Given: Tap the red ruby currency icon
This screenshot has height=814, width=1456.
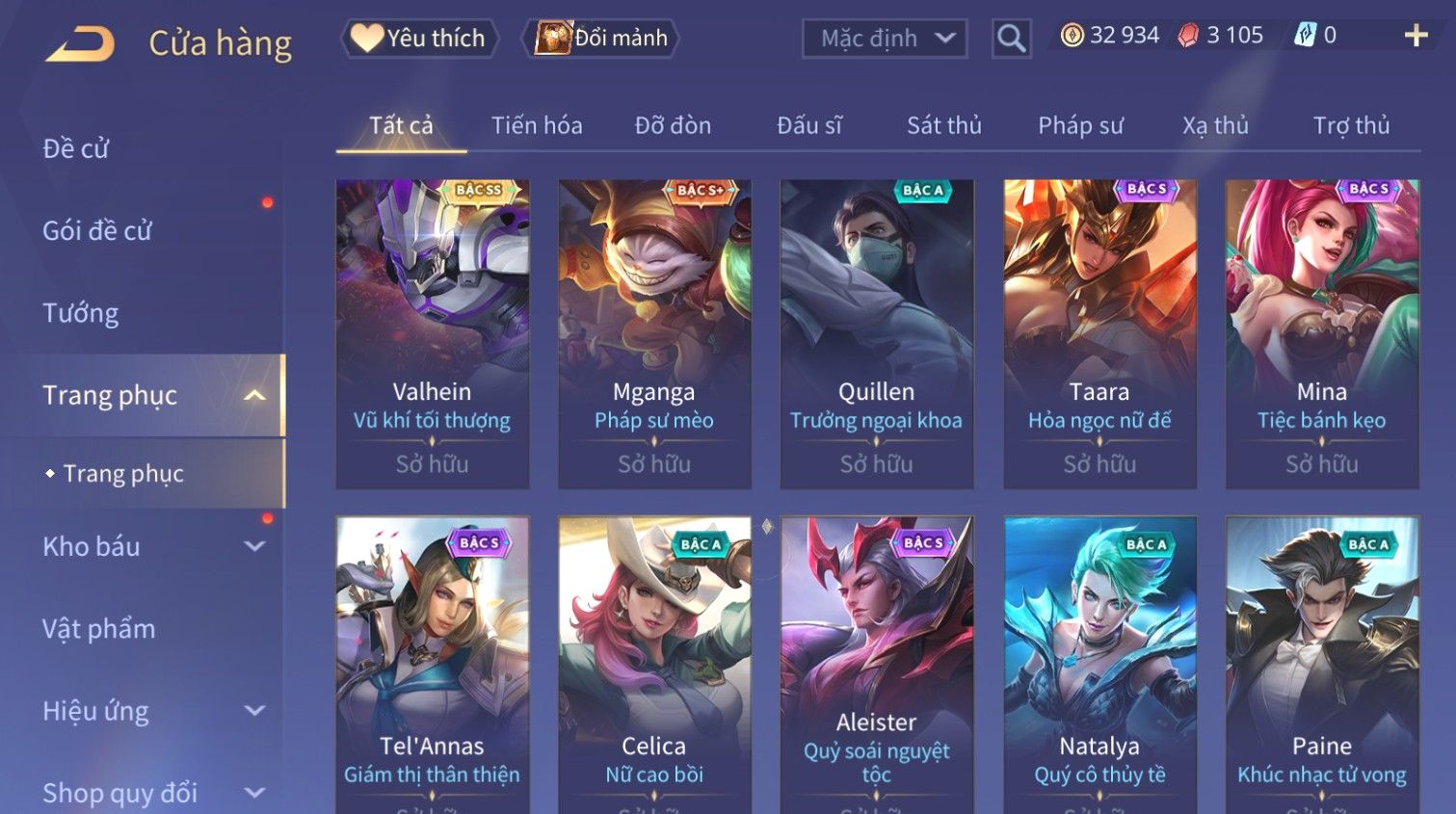Looking at the screenshot, I should pyautogui.click(x=1188, y=36).
